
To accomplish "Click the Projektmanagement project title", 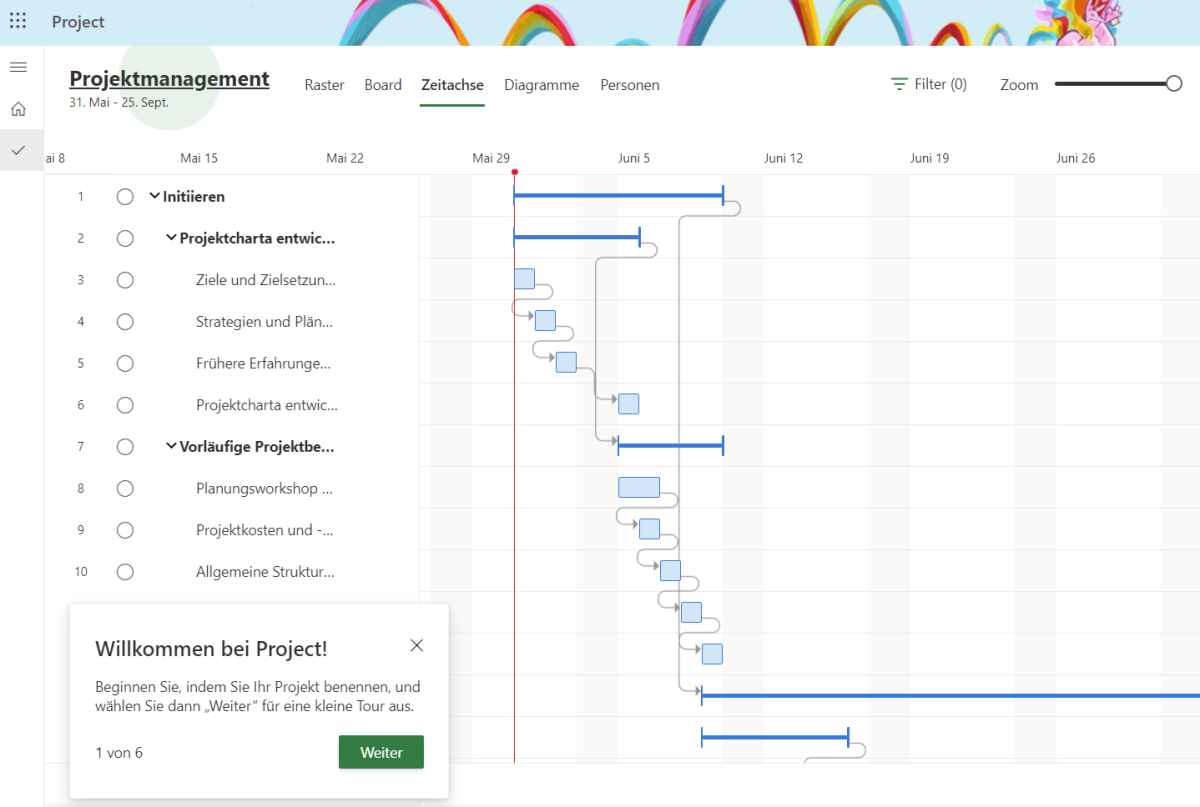I will (169, 79).
